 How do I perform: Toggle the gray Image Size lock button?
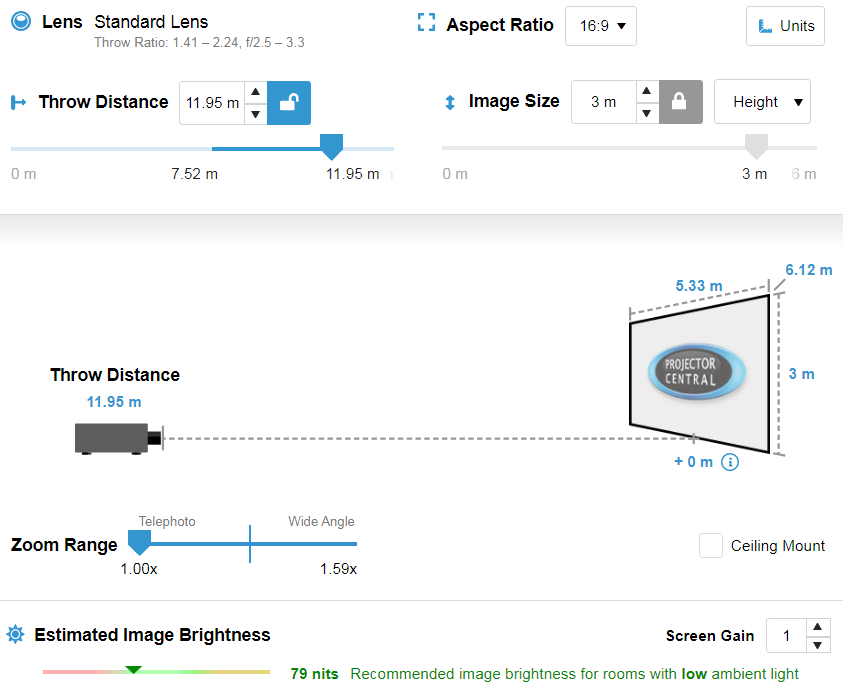(681, 102)
